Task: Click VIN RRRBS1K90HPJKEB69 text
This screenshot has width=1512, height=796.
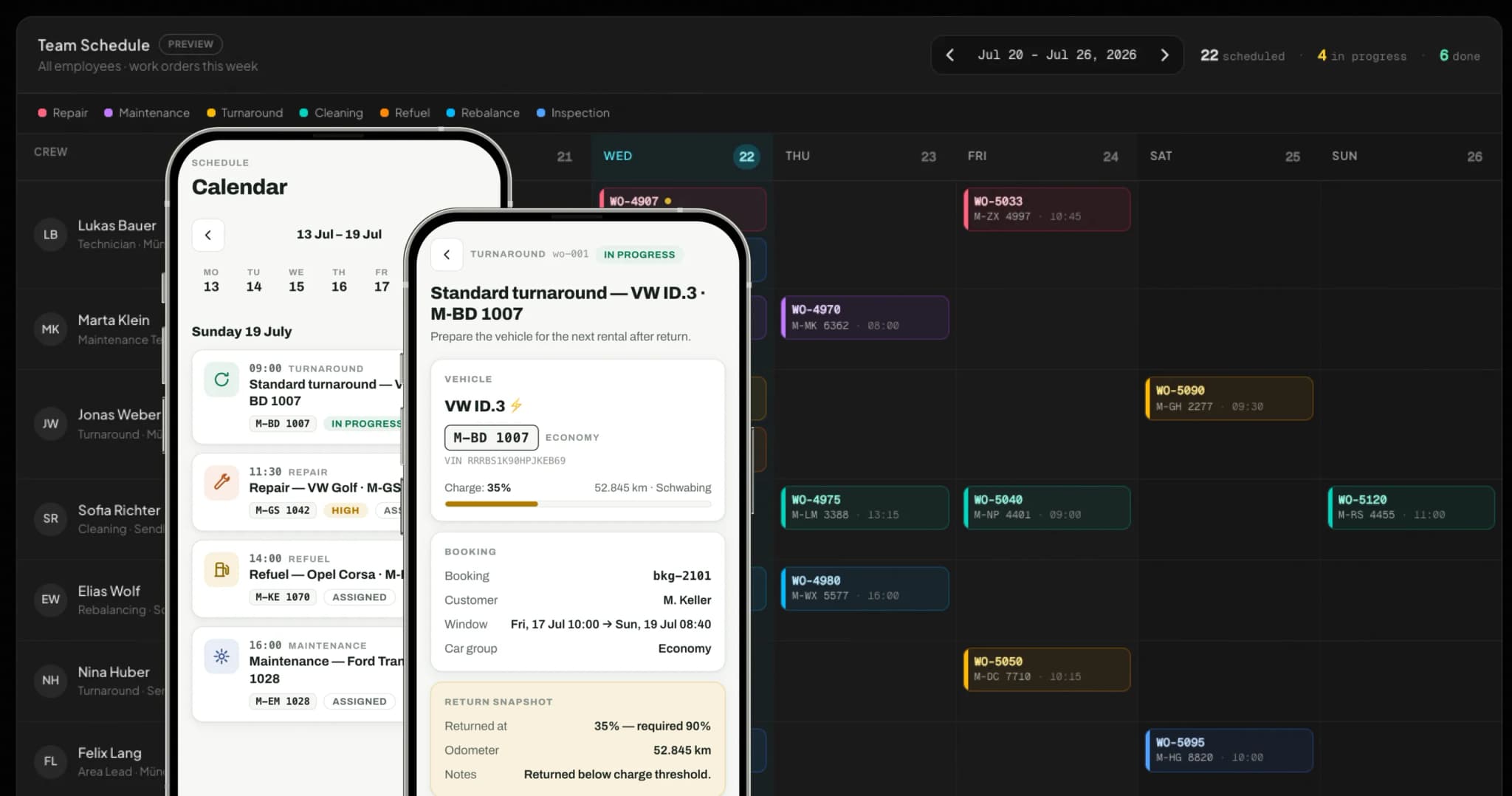Action: coord(505,461)
